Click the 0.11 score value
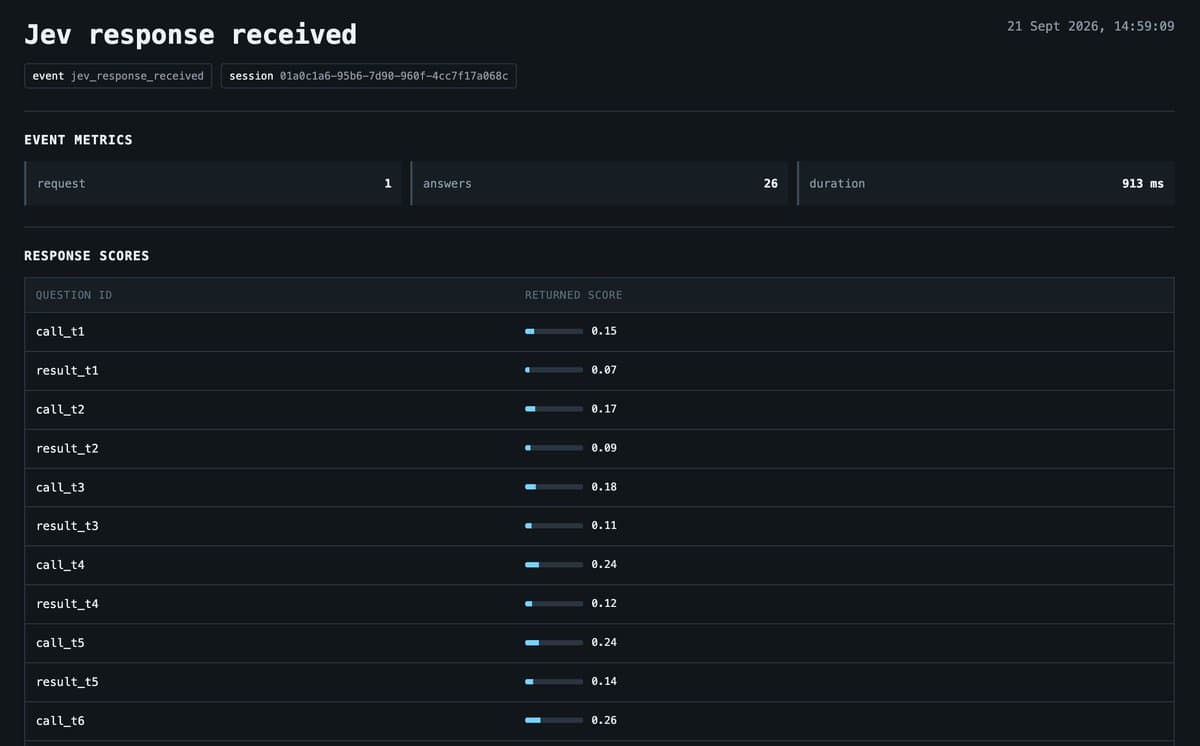 (x=604, y=526)
